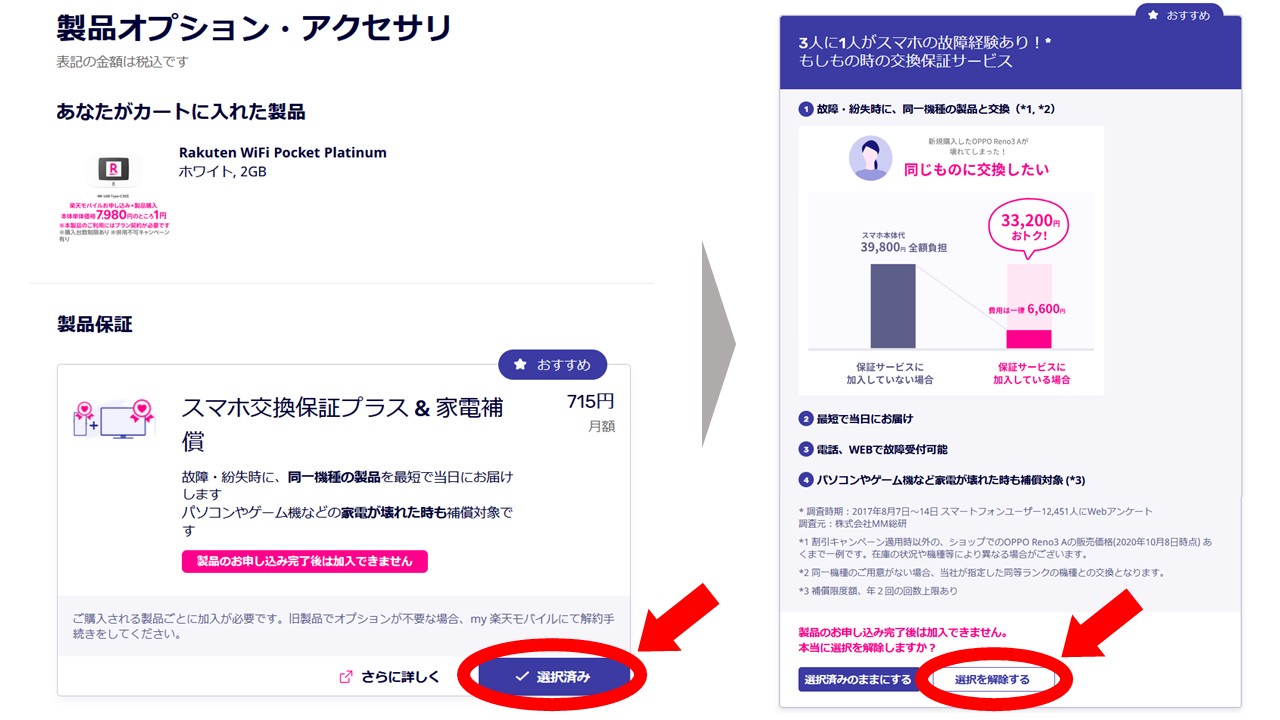
Task: Click 選択を解除する to deselect the warranty
Action: point(992,680)
